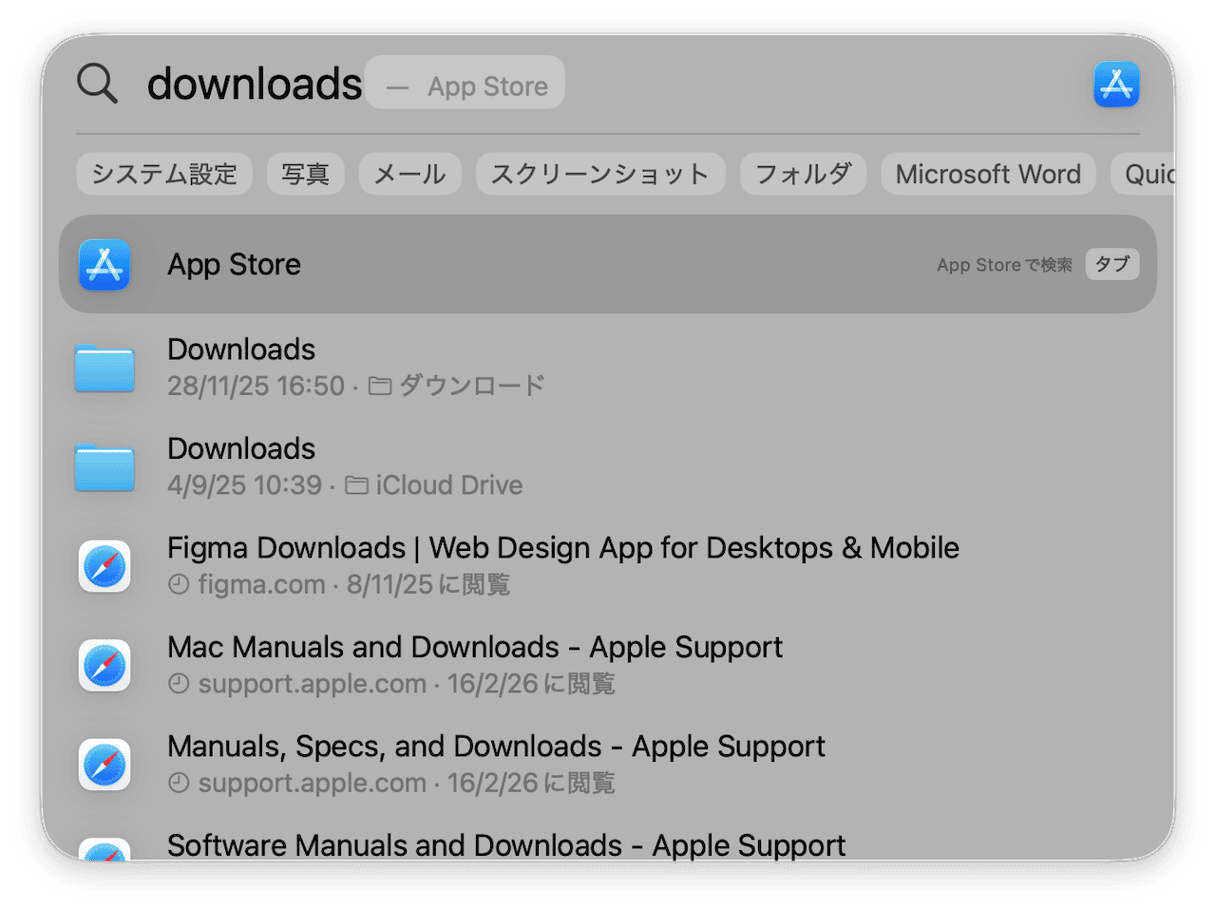The height and width of the screenshot is (909, 1216).
Task: Click the Spotlight magnifying glass icon
Action: tap(97, 83)
